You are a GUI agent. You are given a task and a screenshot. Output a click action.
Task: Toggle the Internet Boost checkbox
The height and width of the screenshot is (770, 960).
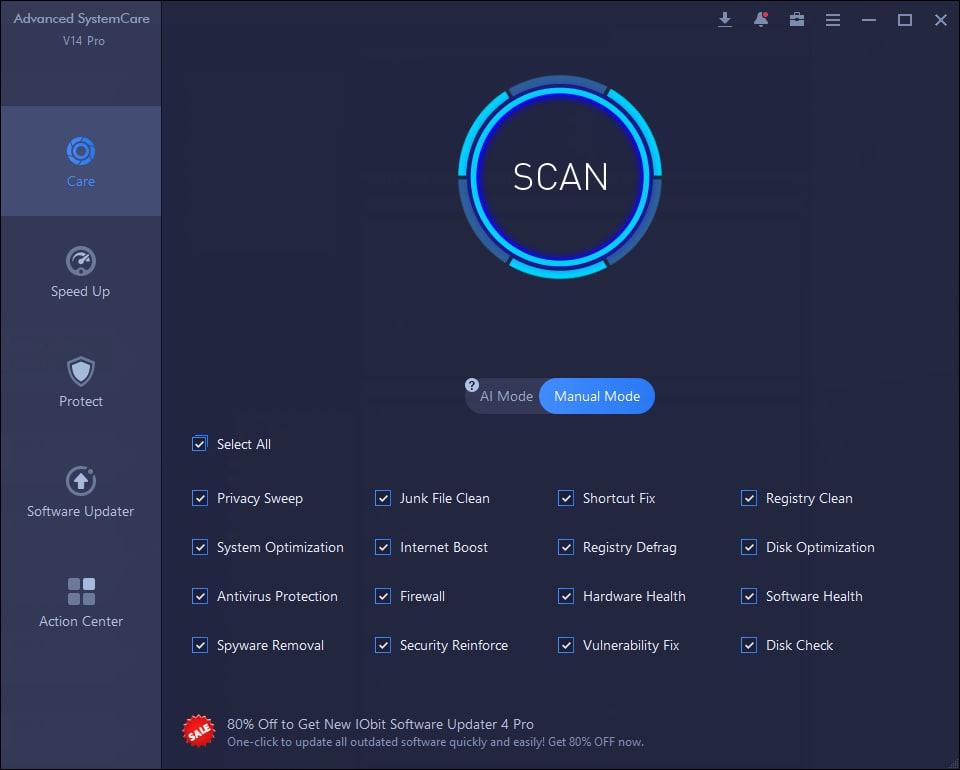coord(383,547)
